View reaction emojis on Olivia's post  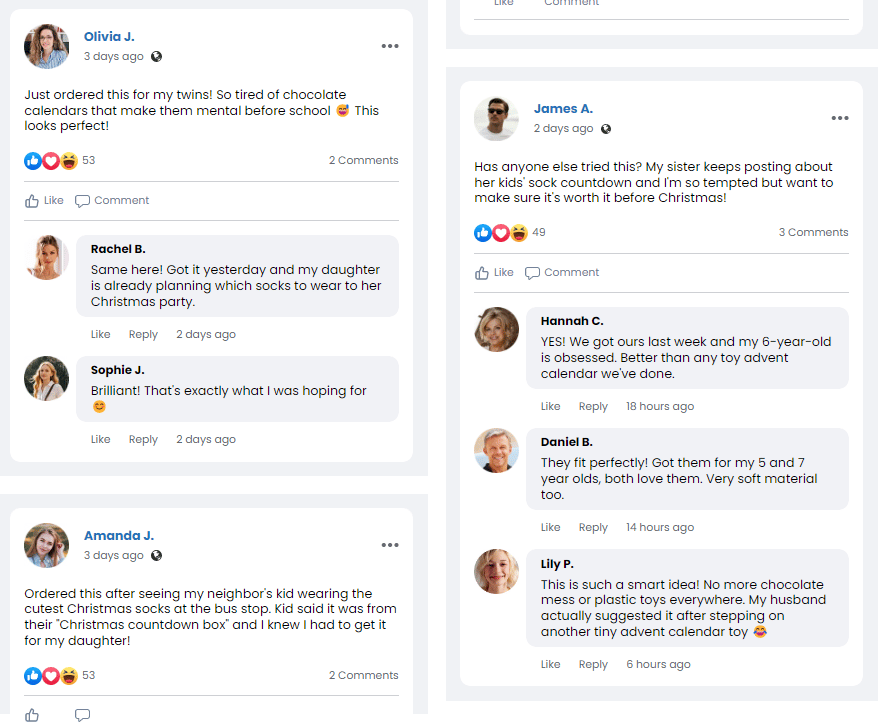point(51,160)
